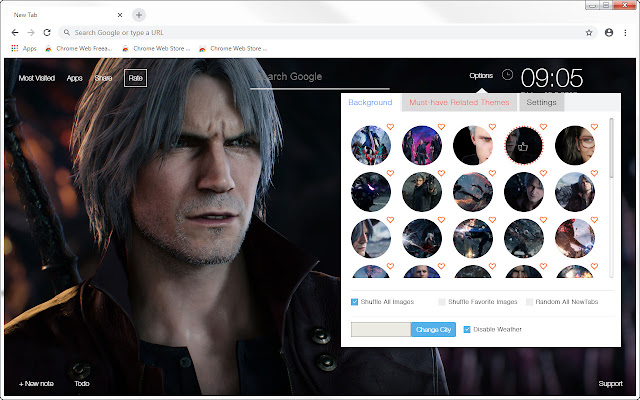Select the red creature third-row thumbnail
This screenshot has height=400, width=640.
[575, 238]
